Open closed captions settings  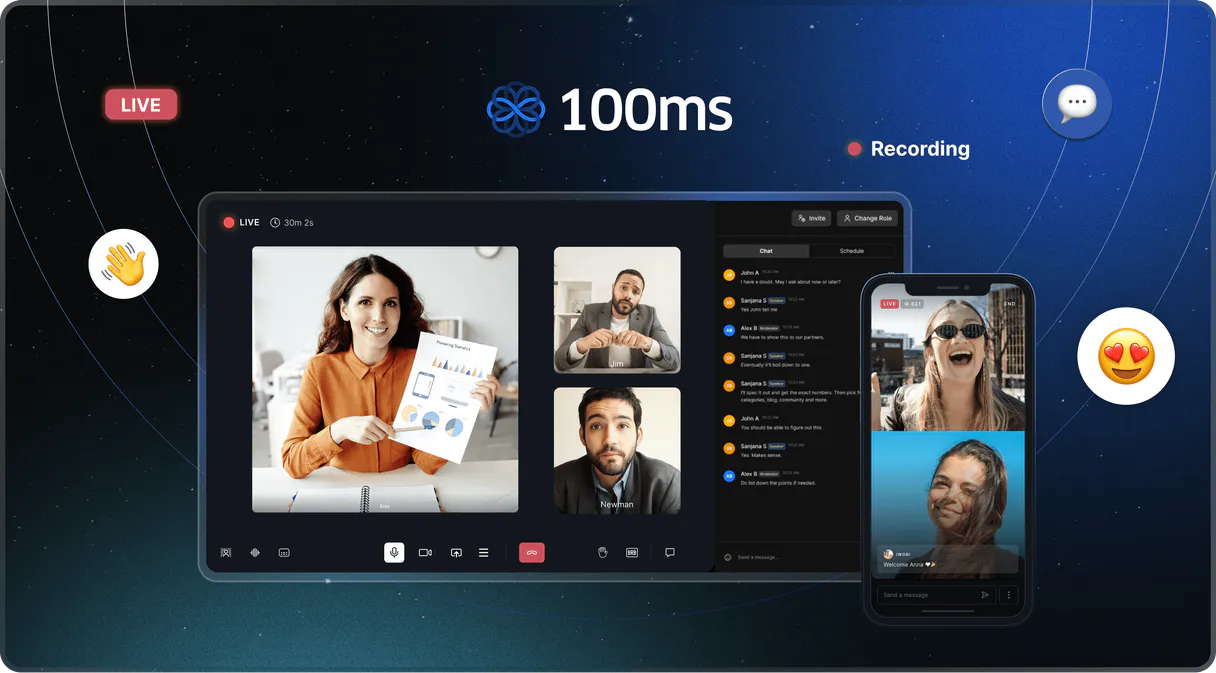click(x=284, y=552)
